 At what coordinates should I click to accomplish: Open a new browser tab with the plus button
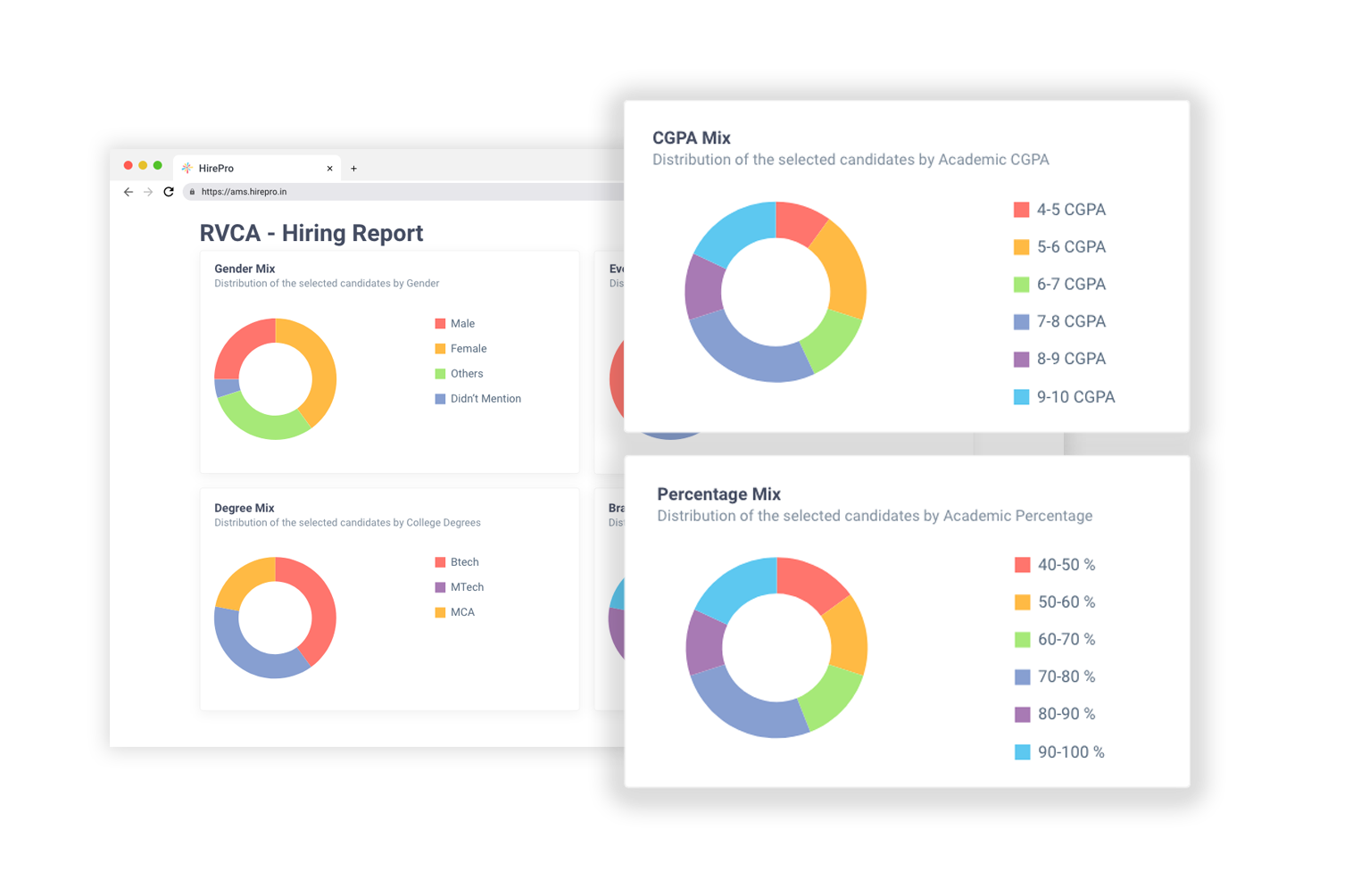click(x=353, y=168)
